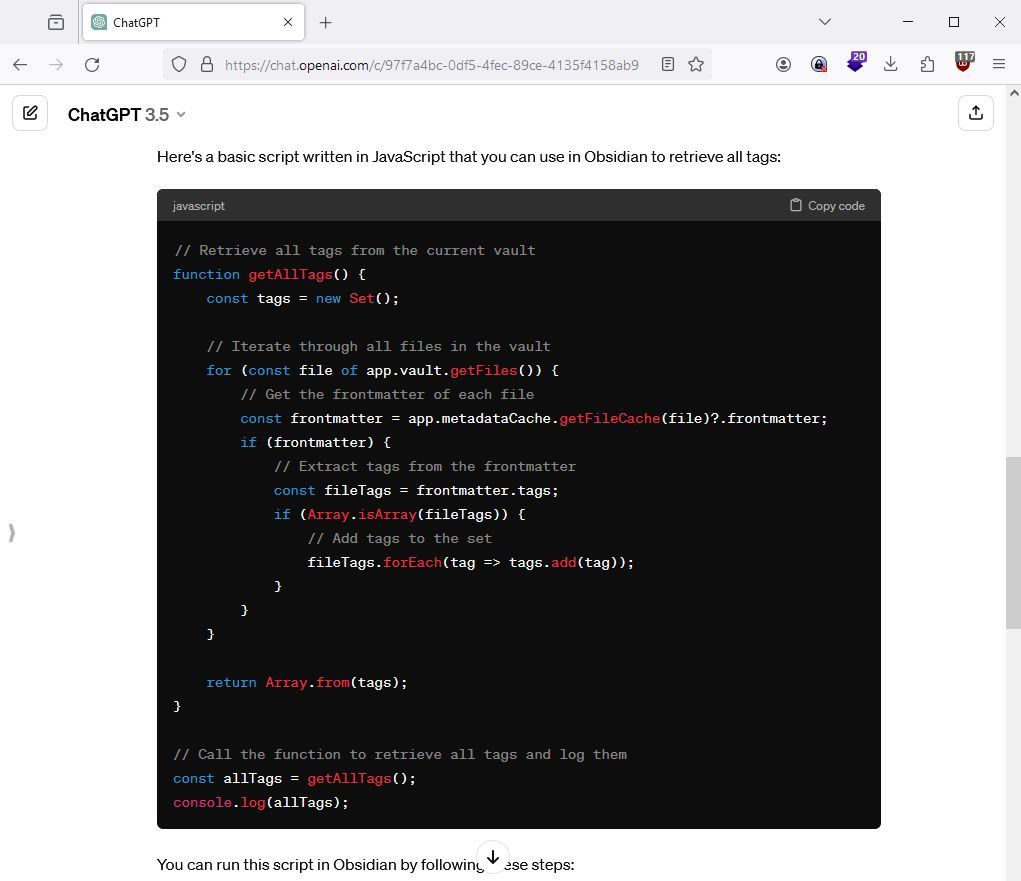Click the scrollbar up arrow
This screenshot has height=881, width=1021.
point(1014,92)
